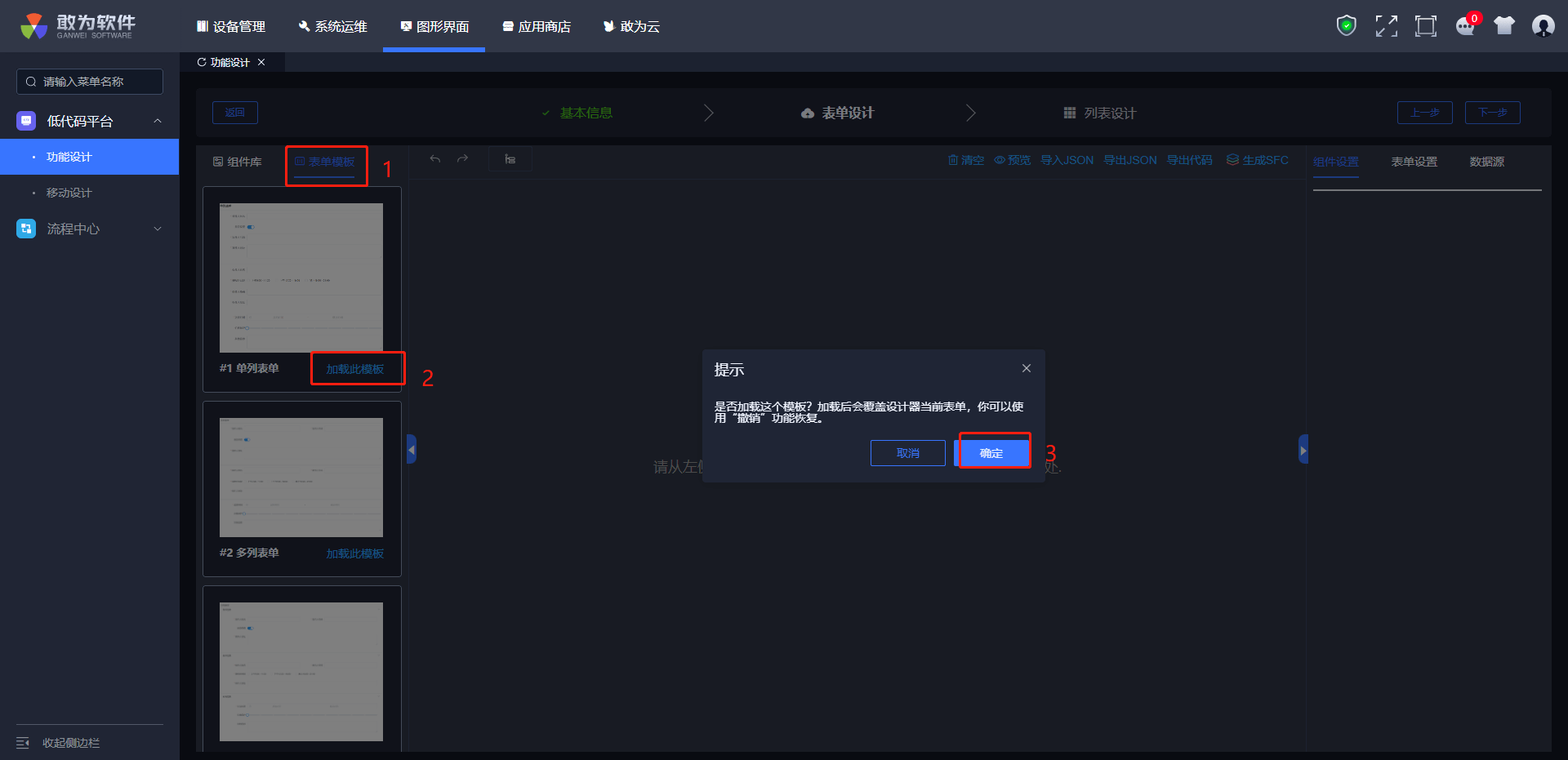The image size is (1568, 760).
Task: Click 清空 in the designer toolbar
Action: 966,160
